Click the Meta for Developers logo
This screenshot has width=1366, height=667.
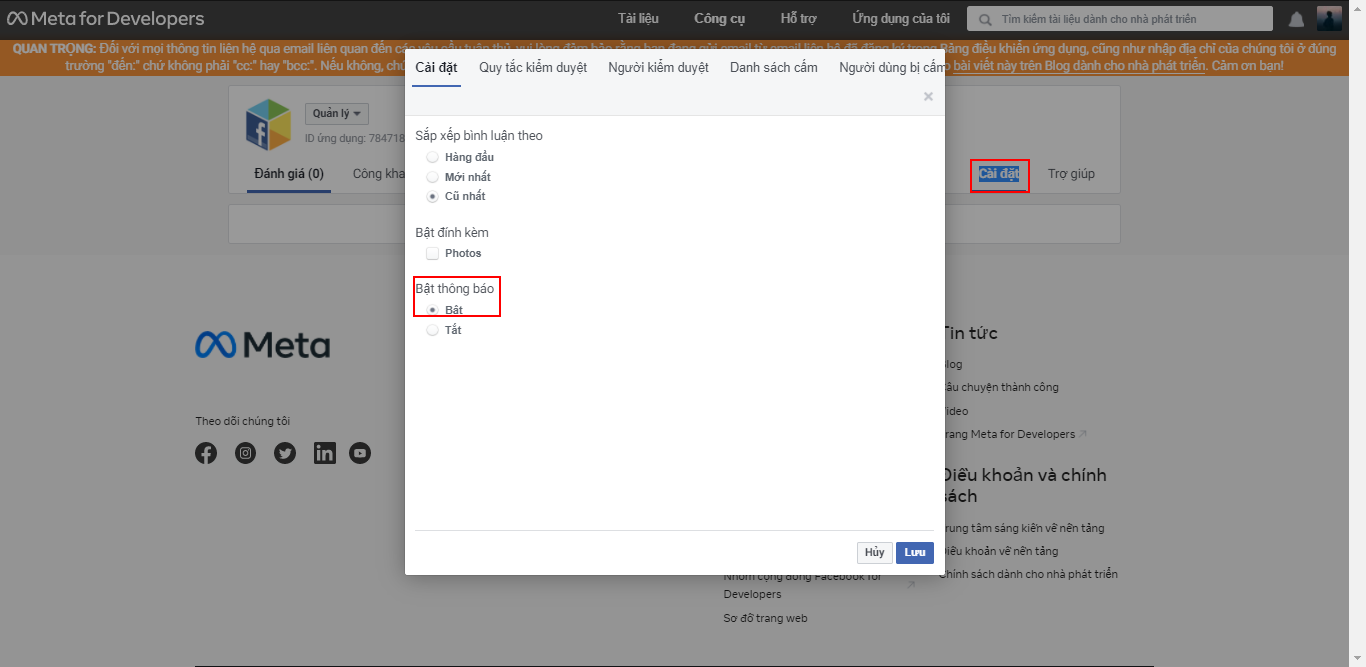[x=104, y=19]
